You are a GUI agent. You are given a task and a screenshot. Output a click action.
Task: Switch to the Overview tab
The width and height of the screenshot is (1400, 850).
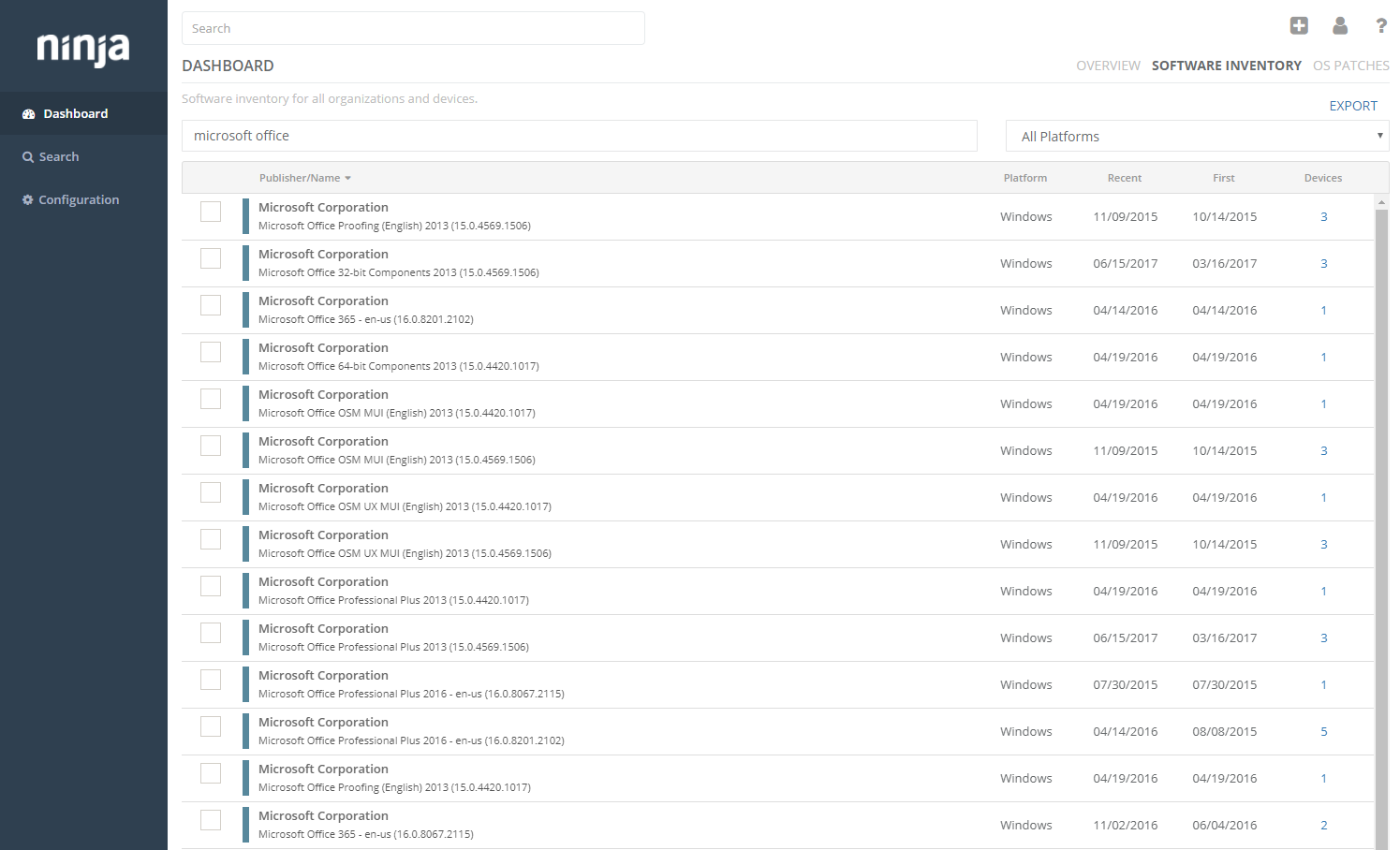1108,66
